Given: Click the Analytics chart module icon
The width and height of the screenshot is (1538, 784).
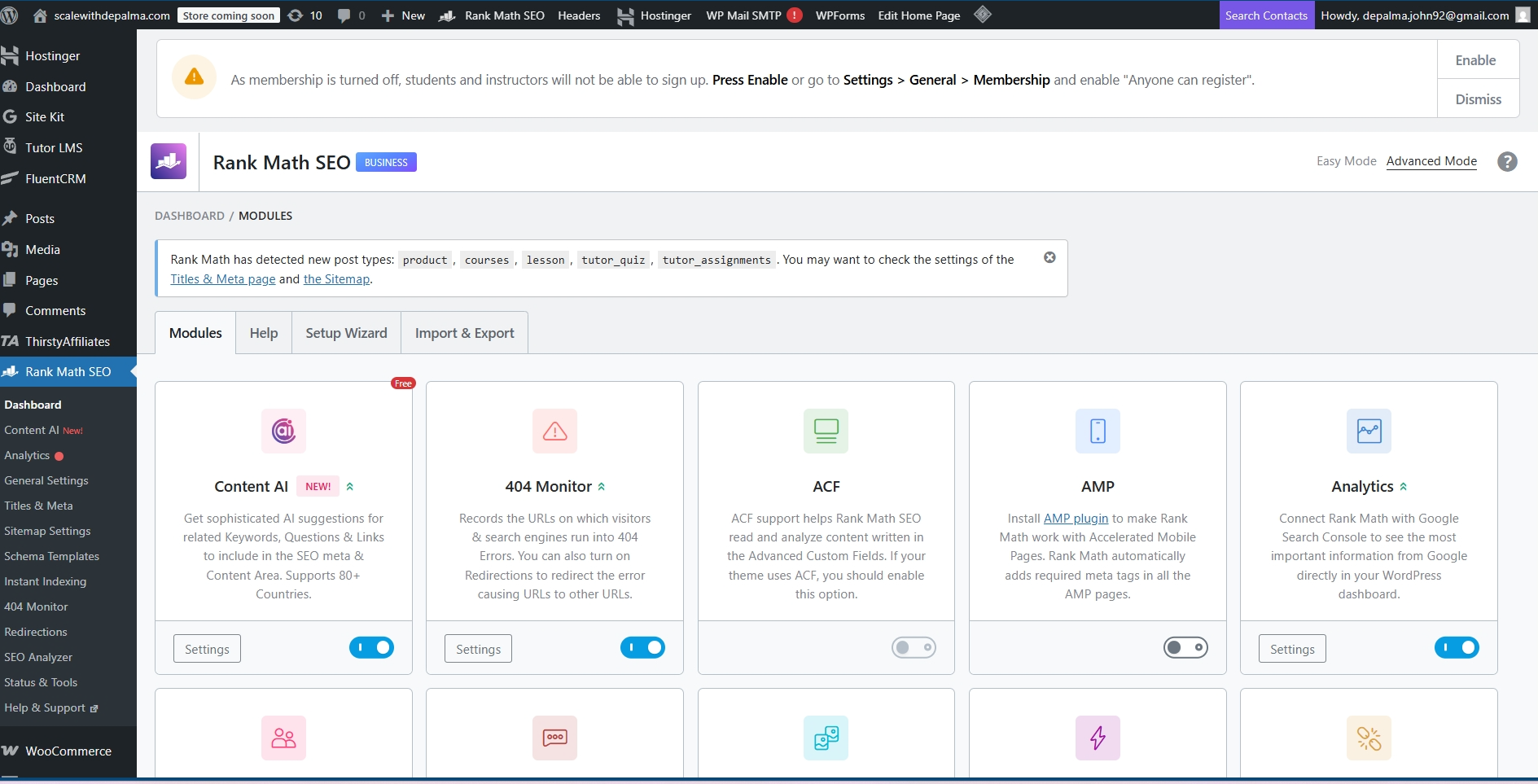Looking at the screenshot, I should tap(1369, 431).
